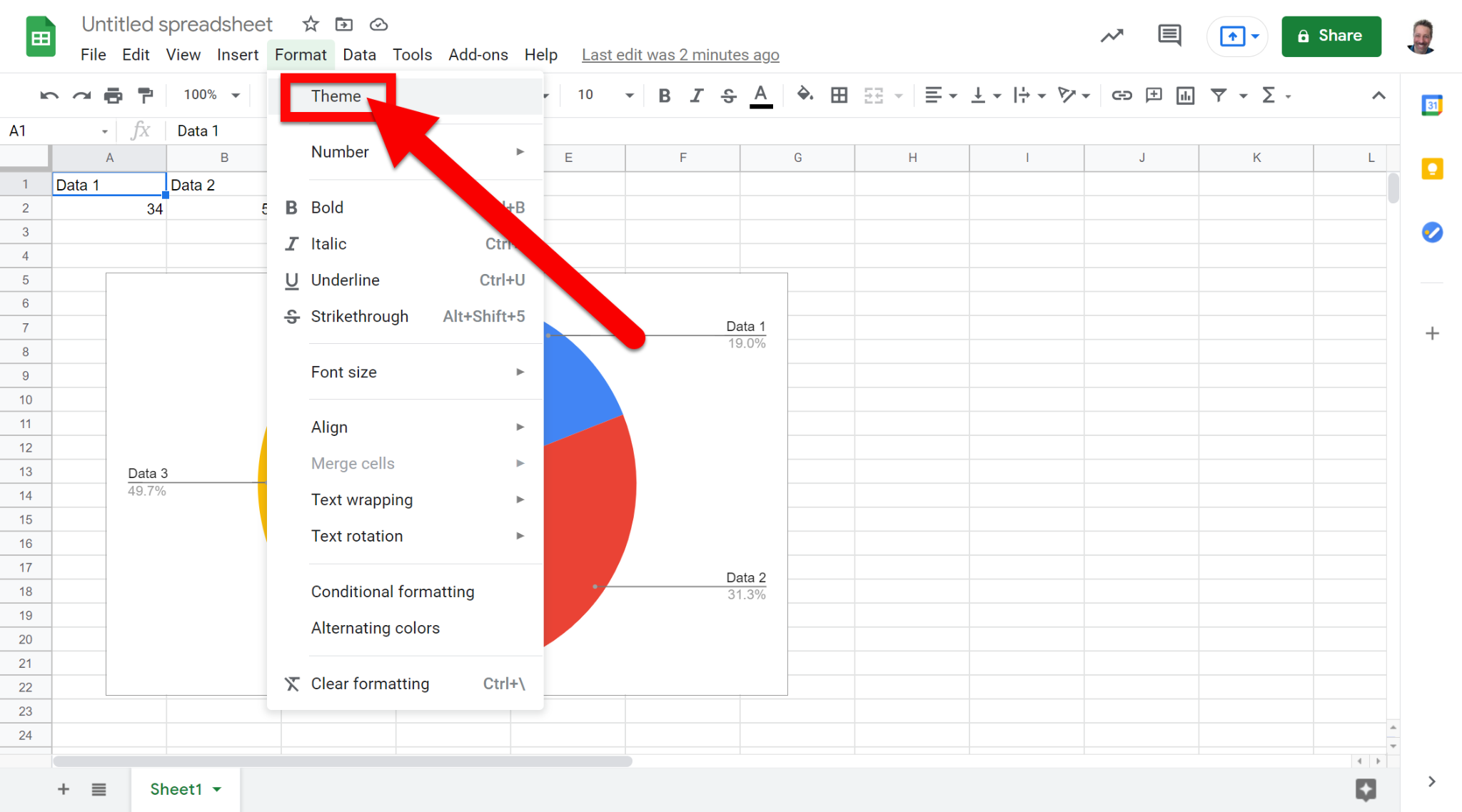Click the print icon in toolbar
This screenshot has width=1462, height=812.
click(113, 95)
